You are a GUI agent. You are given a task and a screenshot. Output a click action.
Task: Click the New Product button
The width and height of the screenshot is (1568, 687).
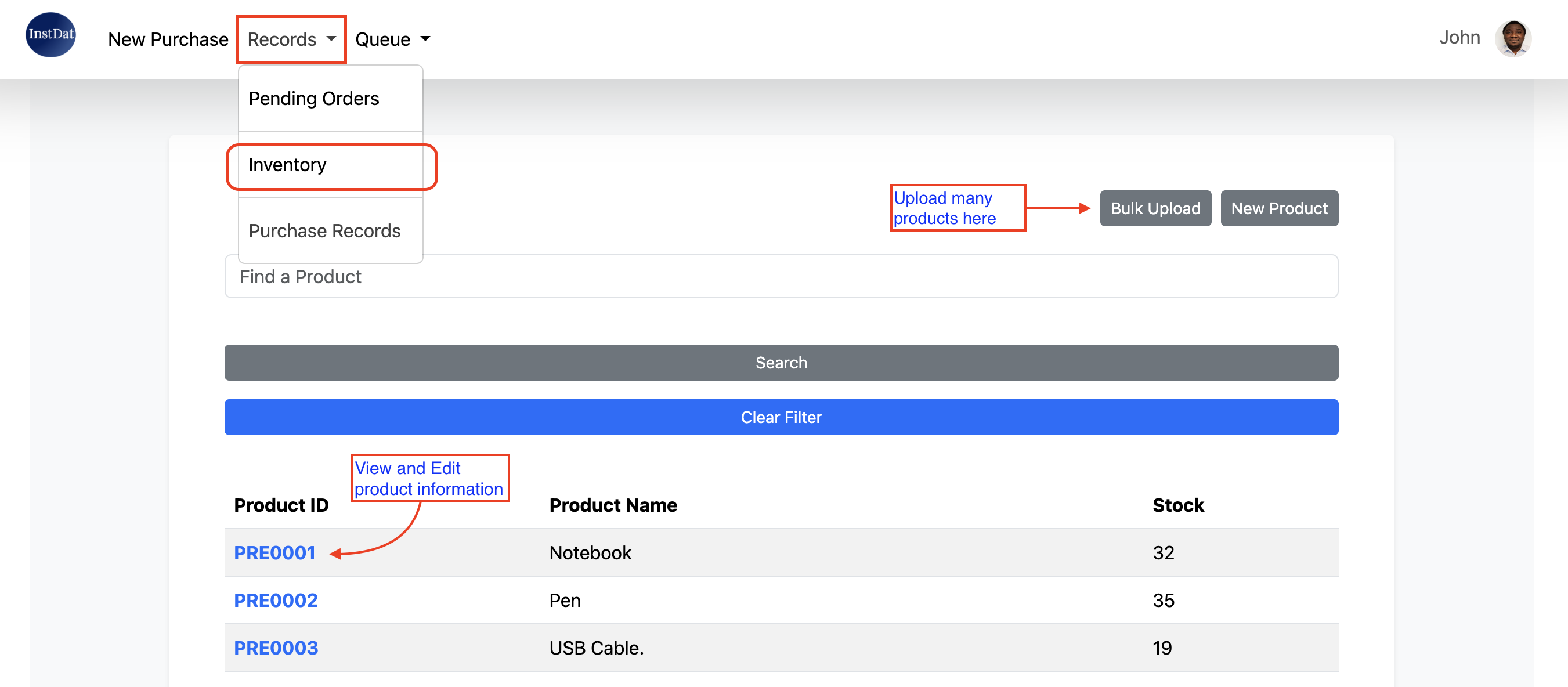[x=1279, y=208]
